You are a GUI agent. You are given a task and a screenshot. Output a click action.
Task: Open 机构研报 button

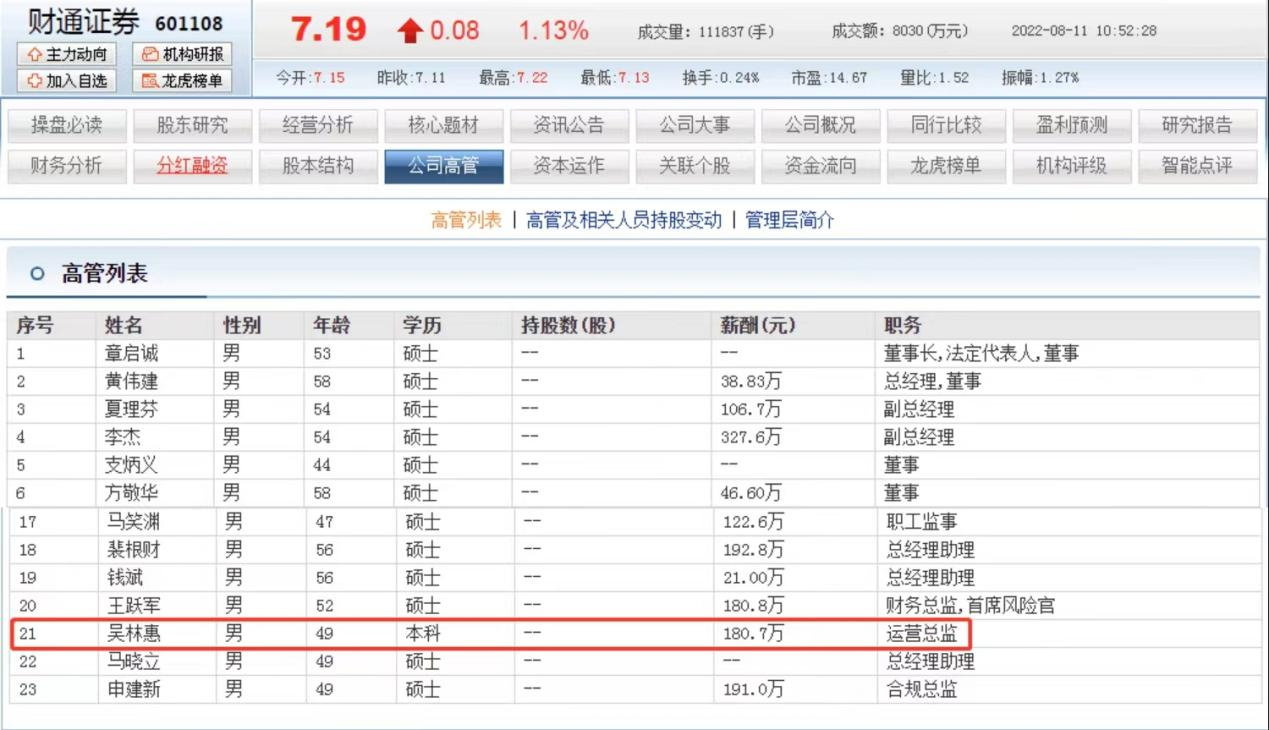point(183,54)
